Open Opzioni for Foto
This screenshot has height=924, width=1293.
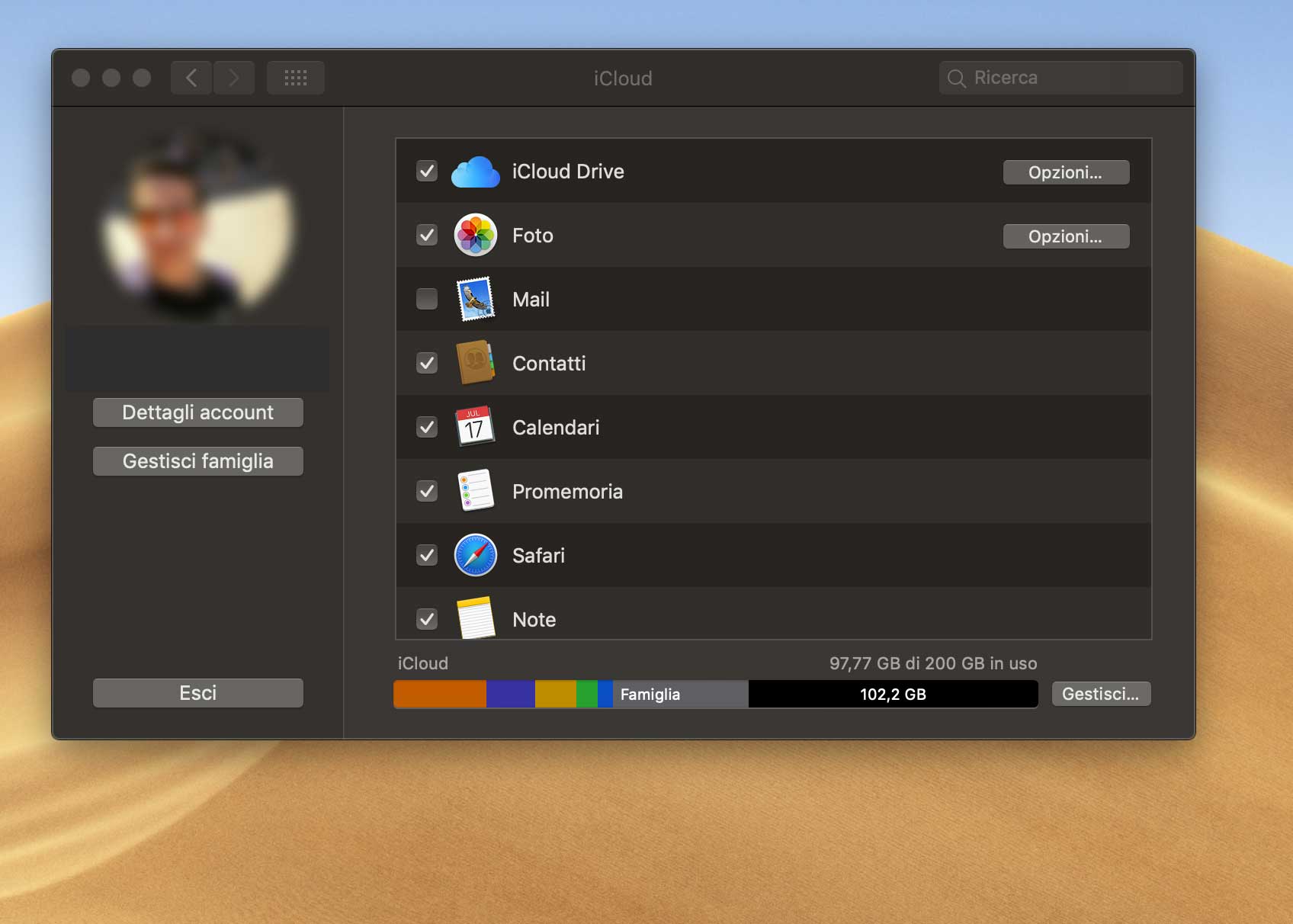(1066, 236)
